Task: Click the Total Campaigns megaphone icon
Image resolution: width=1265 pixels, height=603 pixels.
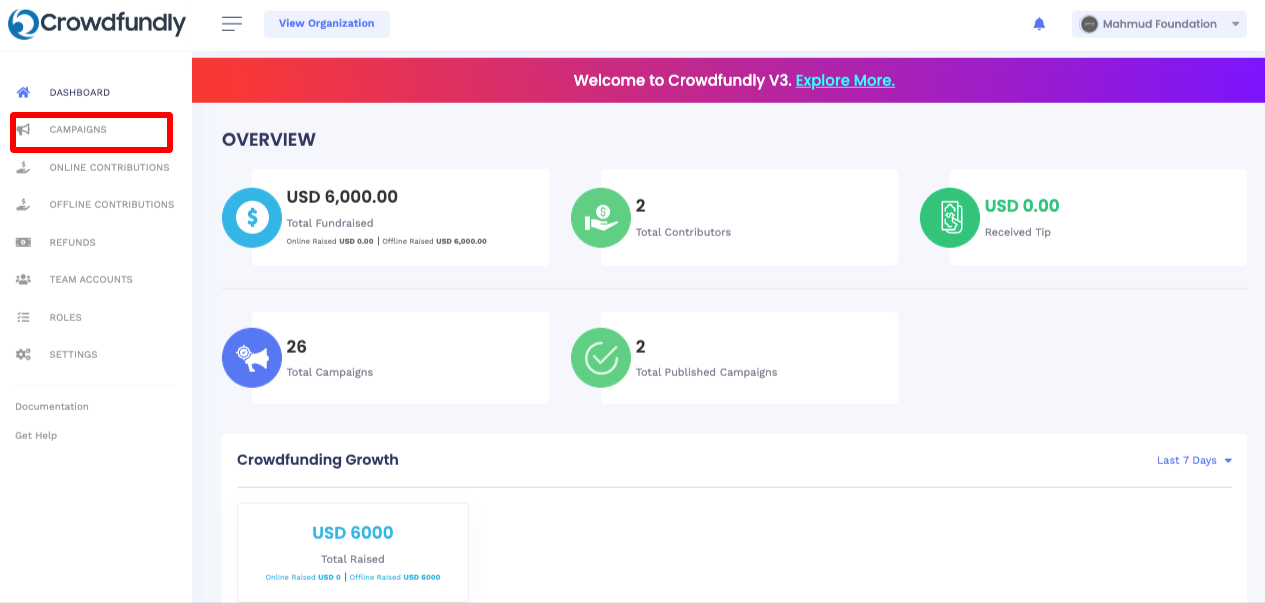Action: pos(252,358)
